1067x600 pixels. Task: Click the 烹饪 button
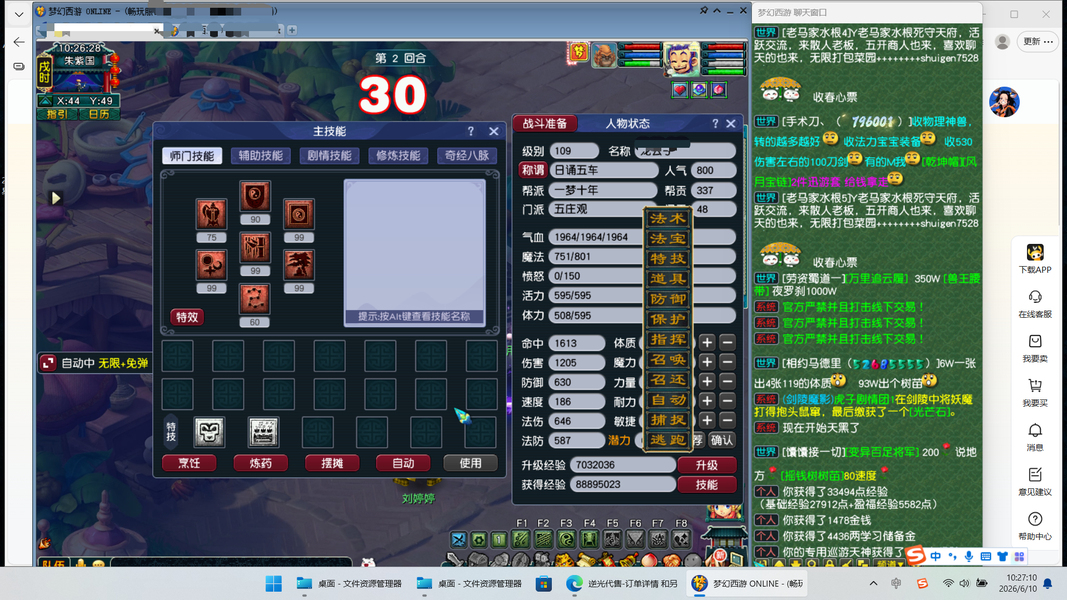point(189,463)
